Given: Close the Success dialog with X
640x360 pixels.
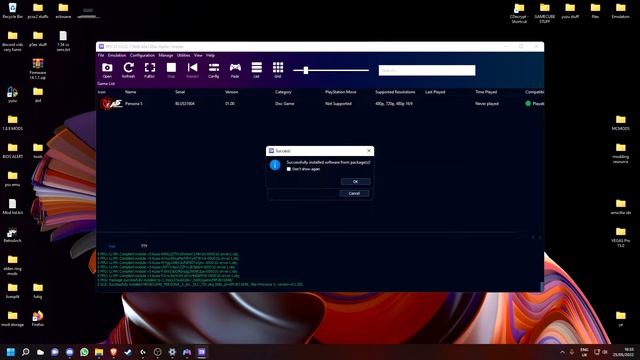Looking at the screenshot, I should pos(369,151).
